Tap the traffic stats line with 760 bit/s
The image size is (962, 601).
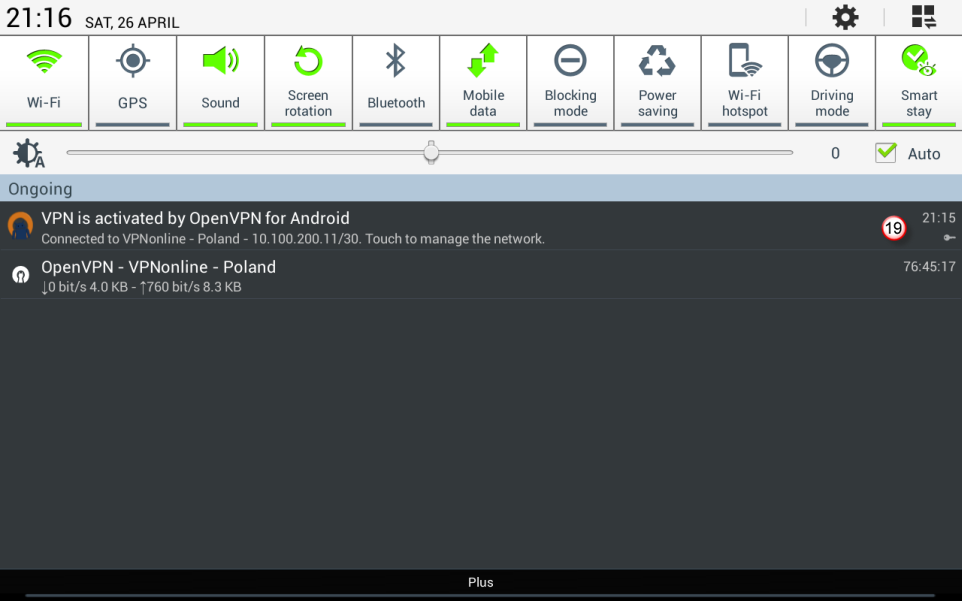coord(141,287)
